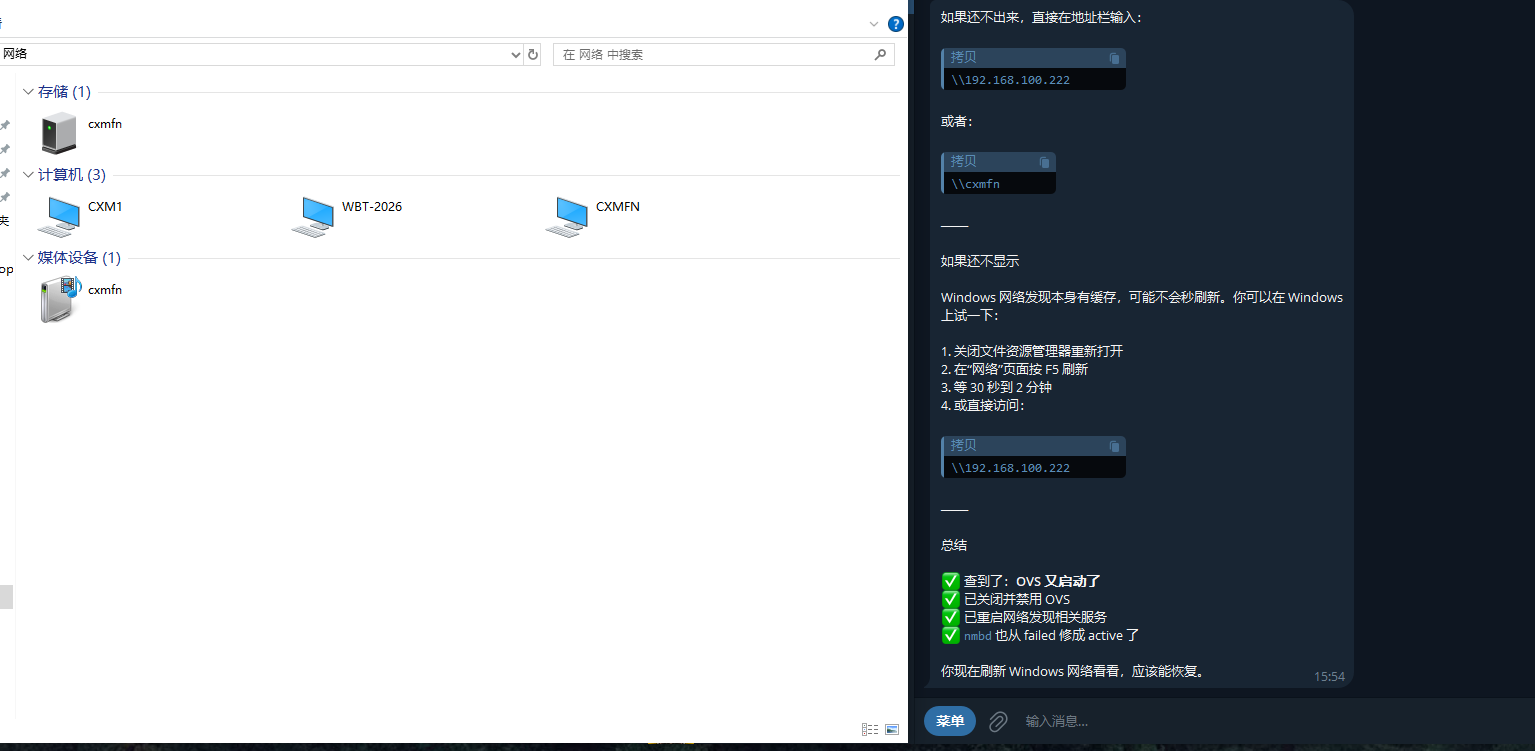Collapse the 媒体设备 (1) group
The width and height of the screenshot is (1535, 751).
[x=28, y=258]
